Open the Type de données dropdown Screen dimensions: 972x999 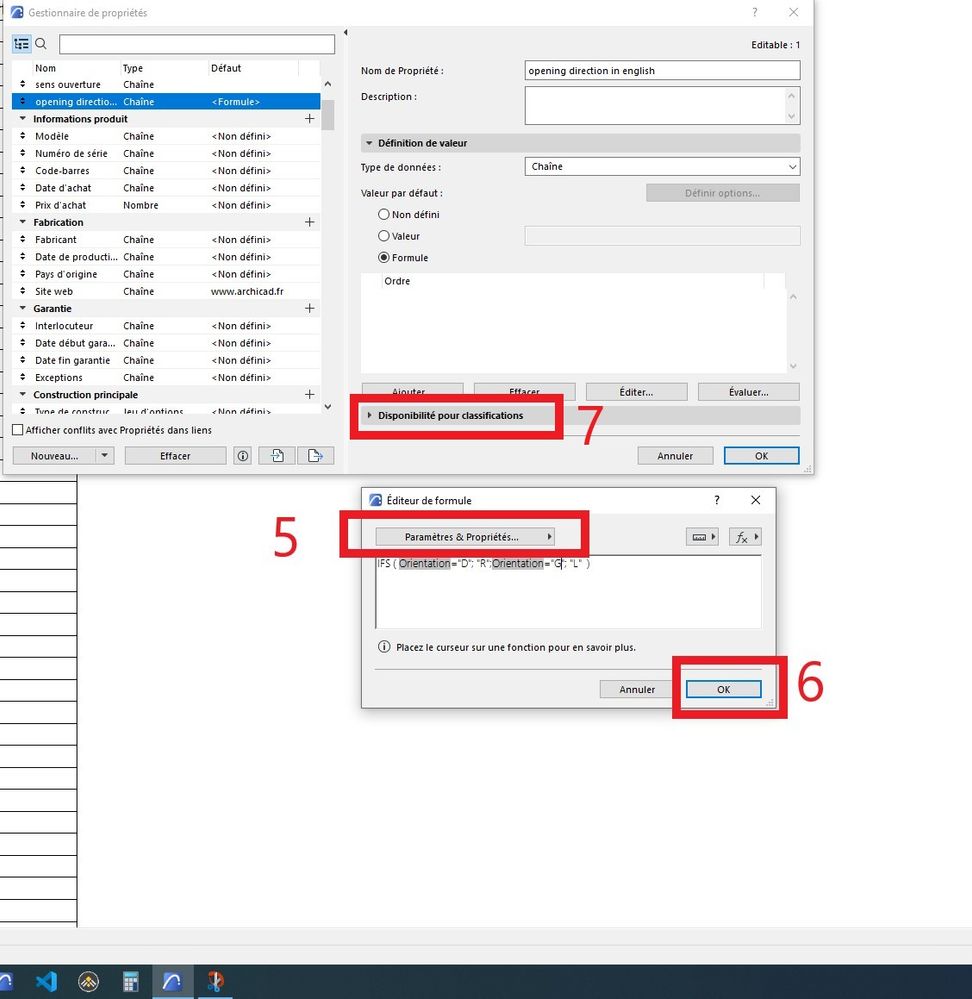coord(662,166)
